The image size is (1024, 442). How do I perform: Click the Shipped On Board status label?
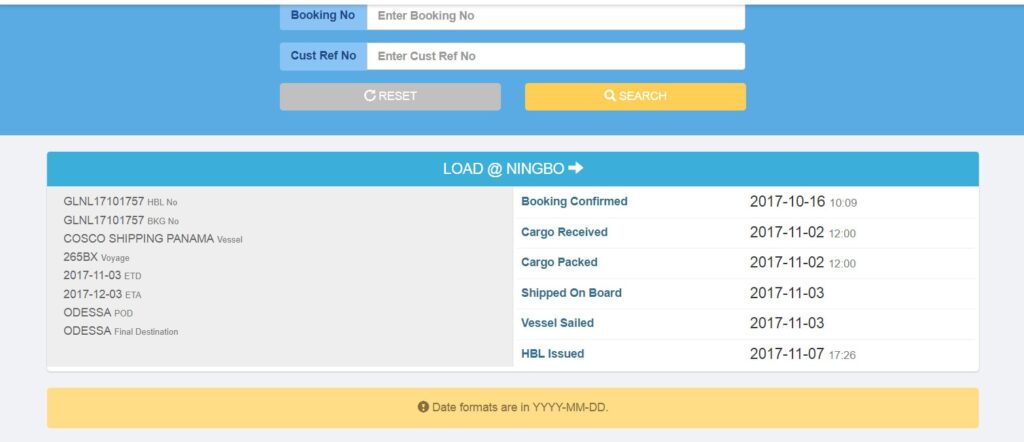[571, 293]
